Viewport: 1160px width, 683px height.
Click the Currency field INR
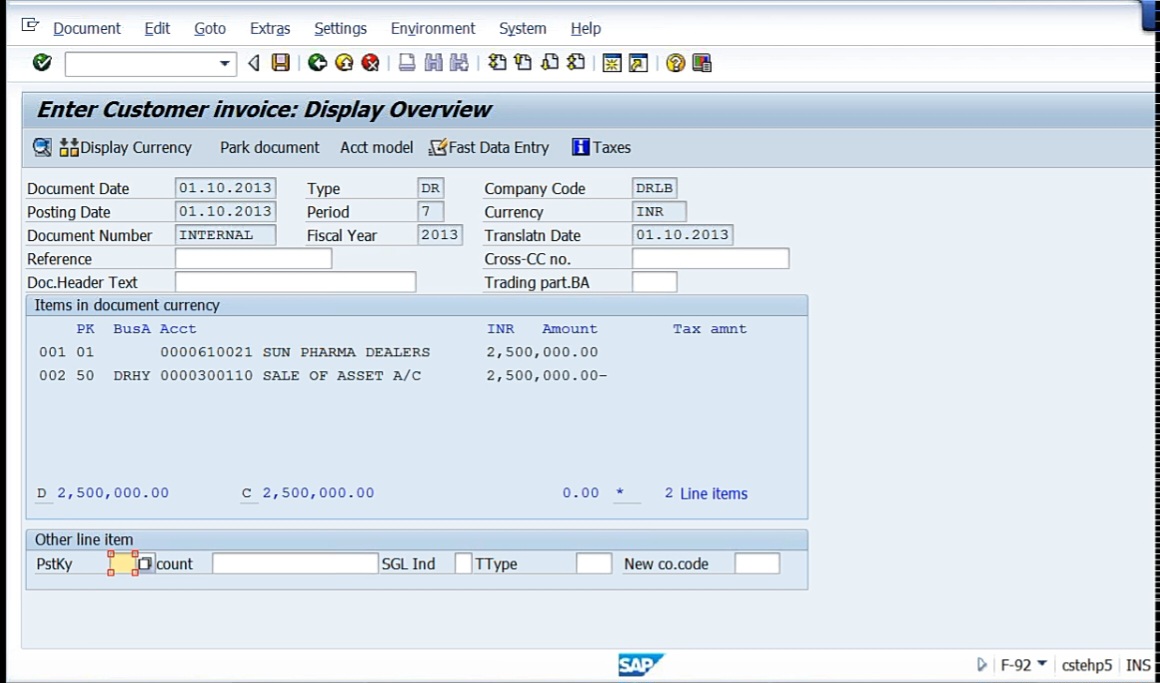(659, 212)
